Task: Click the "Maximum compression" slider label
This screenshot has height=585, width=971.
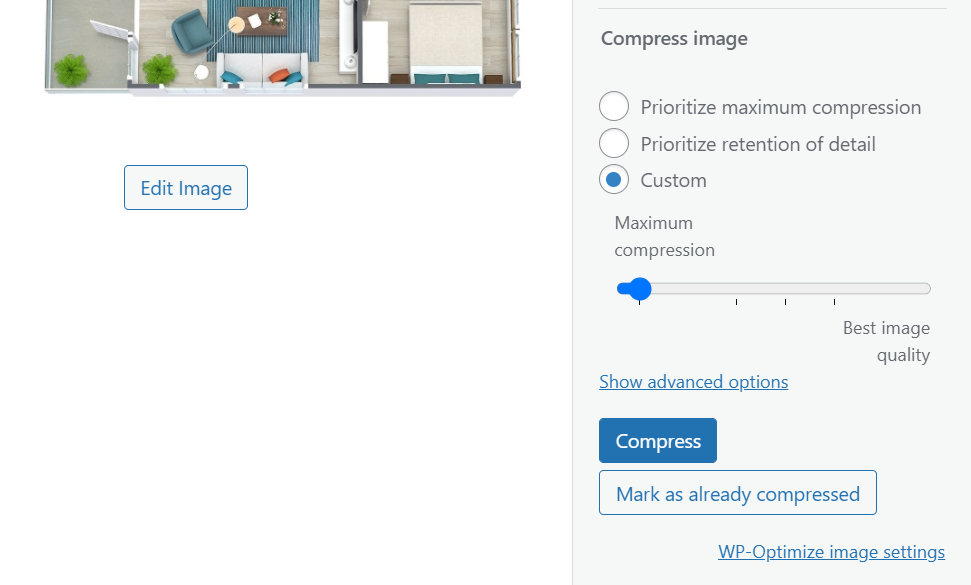Action: [664, 236]
